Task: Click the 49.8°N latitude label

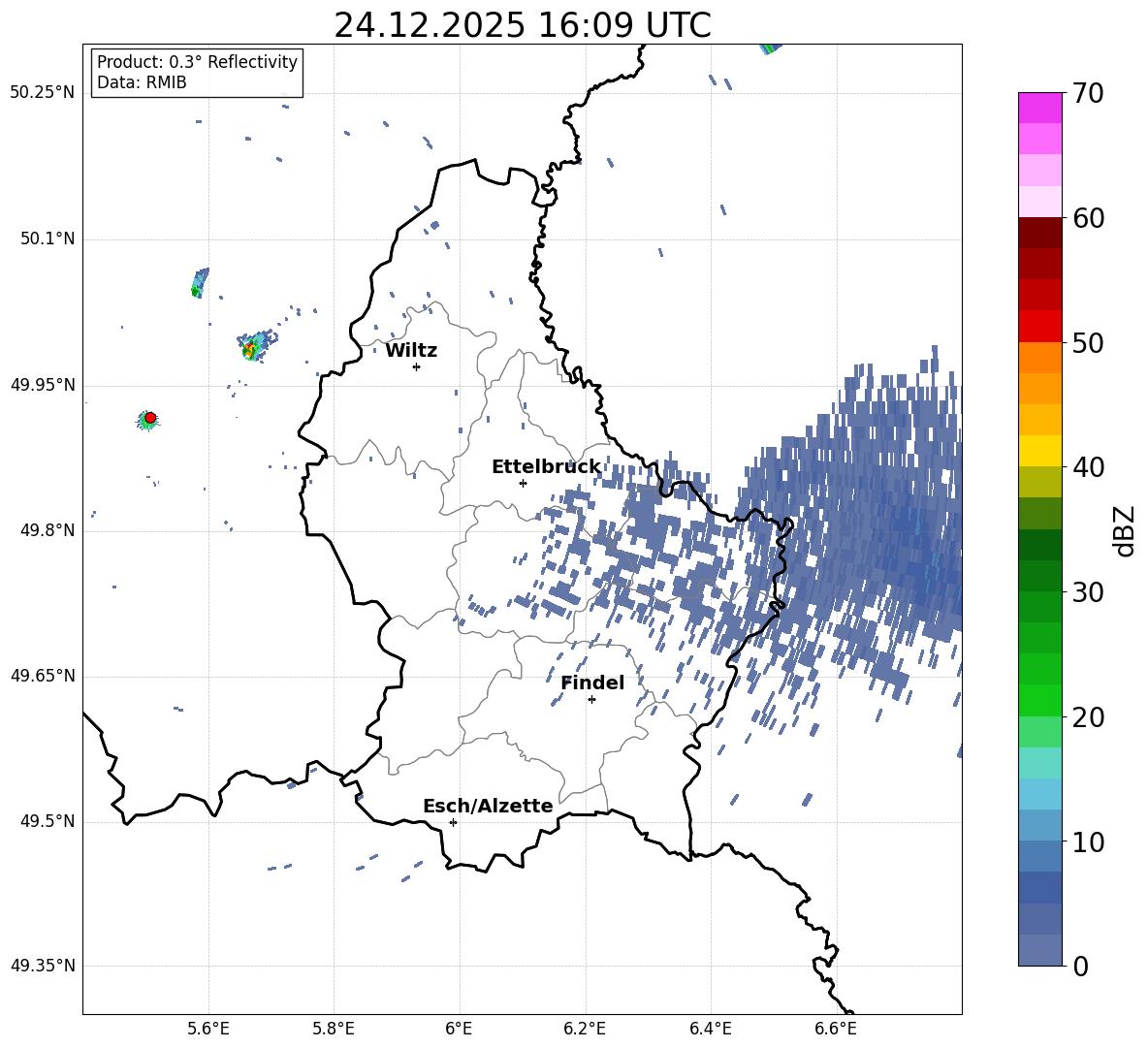Action: (48, 530)
